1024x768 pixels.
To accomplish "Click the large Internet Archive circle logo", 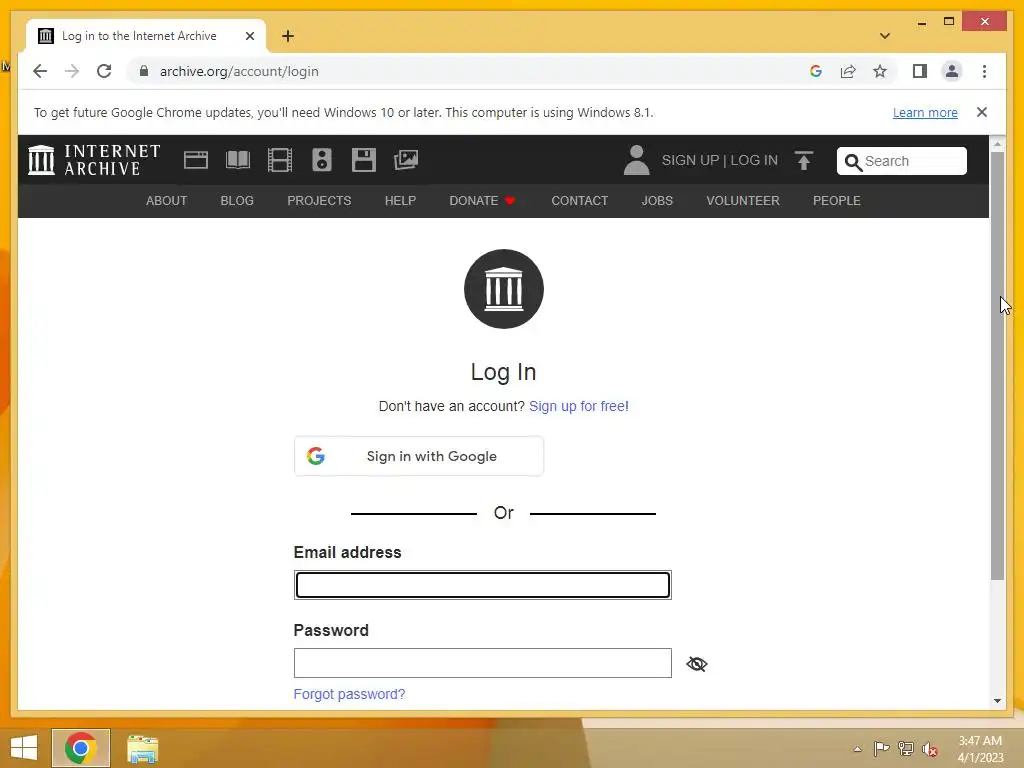I will point(504,289).
